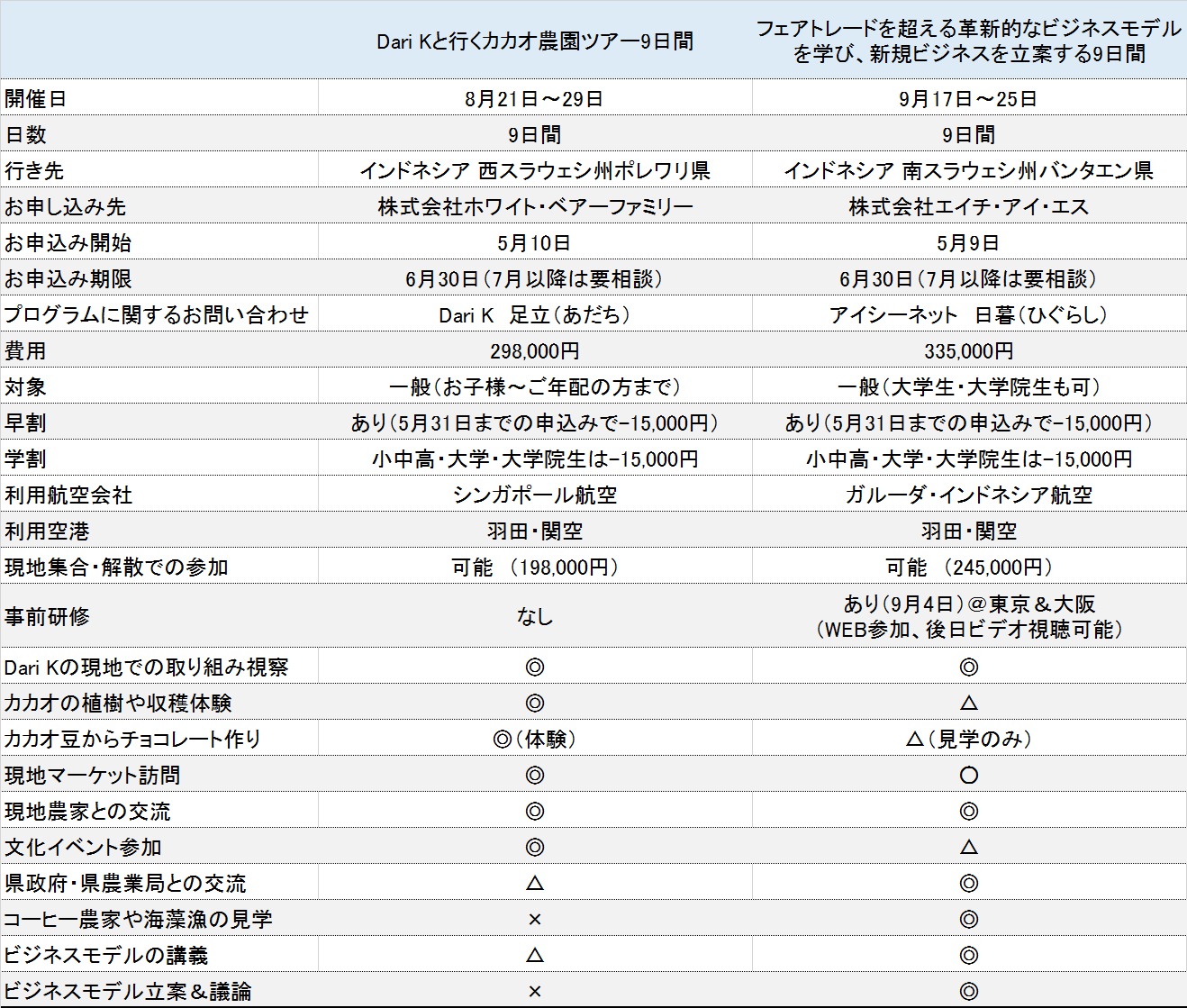Screen dimensions: 1187x1008
Task: Select row label '早割'
Action: 25,423
